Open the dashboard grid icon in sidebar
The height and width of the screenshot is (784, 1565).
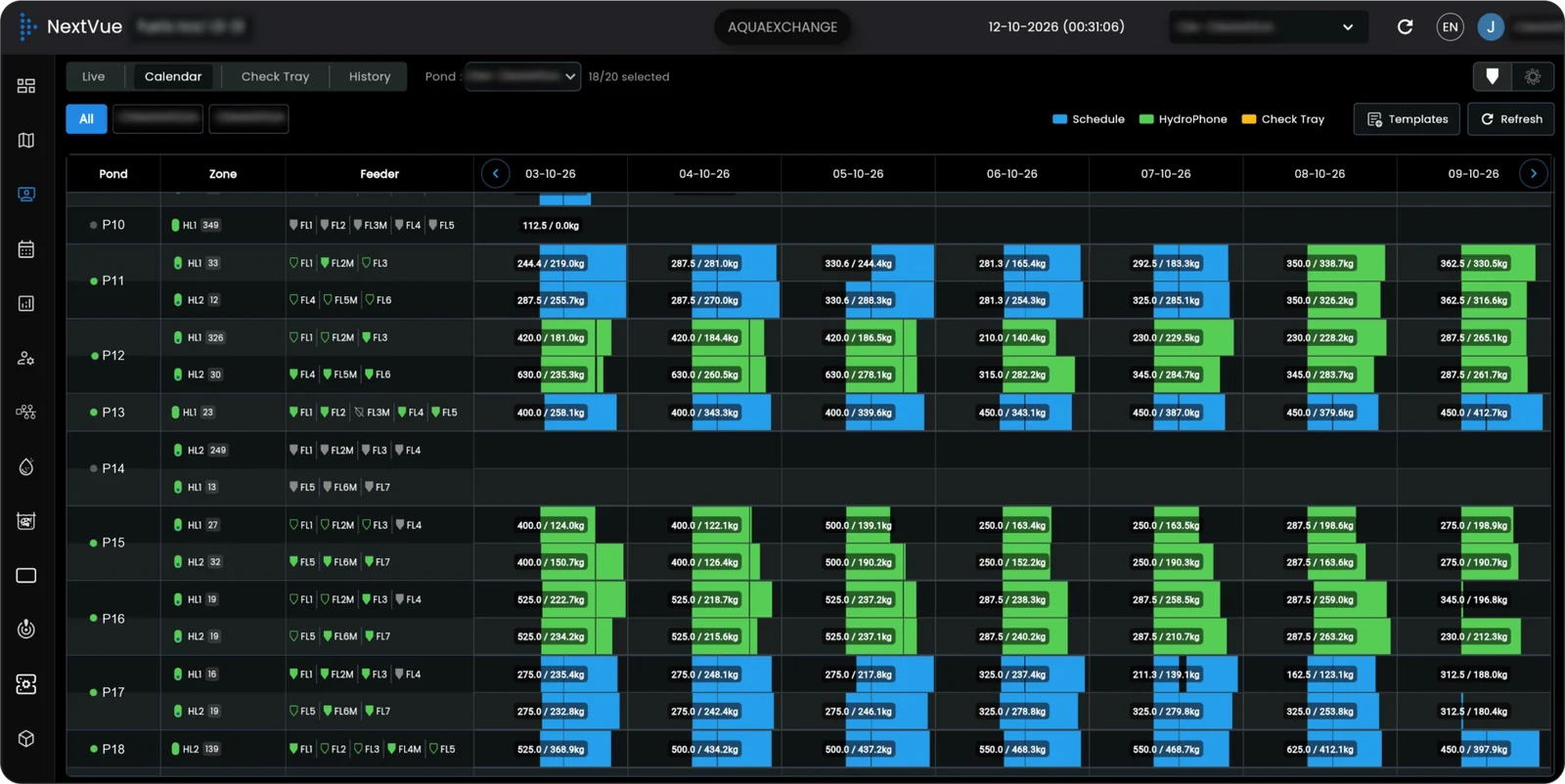tap(26, 86)
